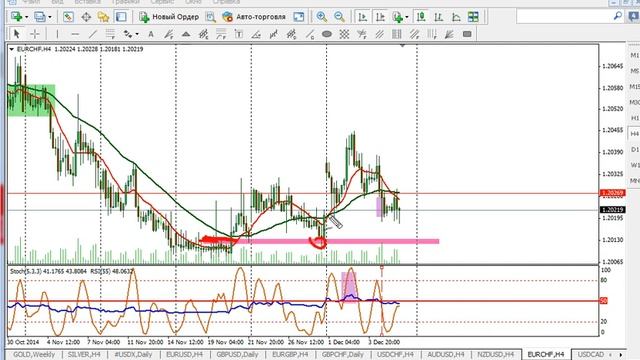Viewport: 640px width, 360px height.
Task: Switch to candlestick chart type
Action: (421, 17)
